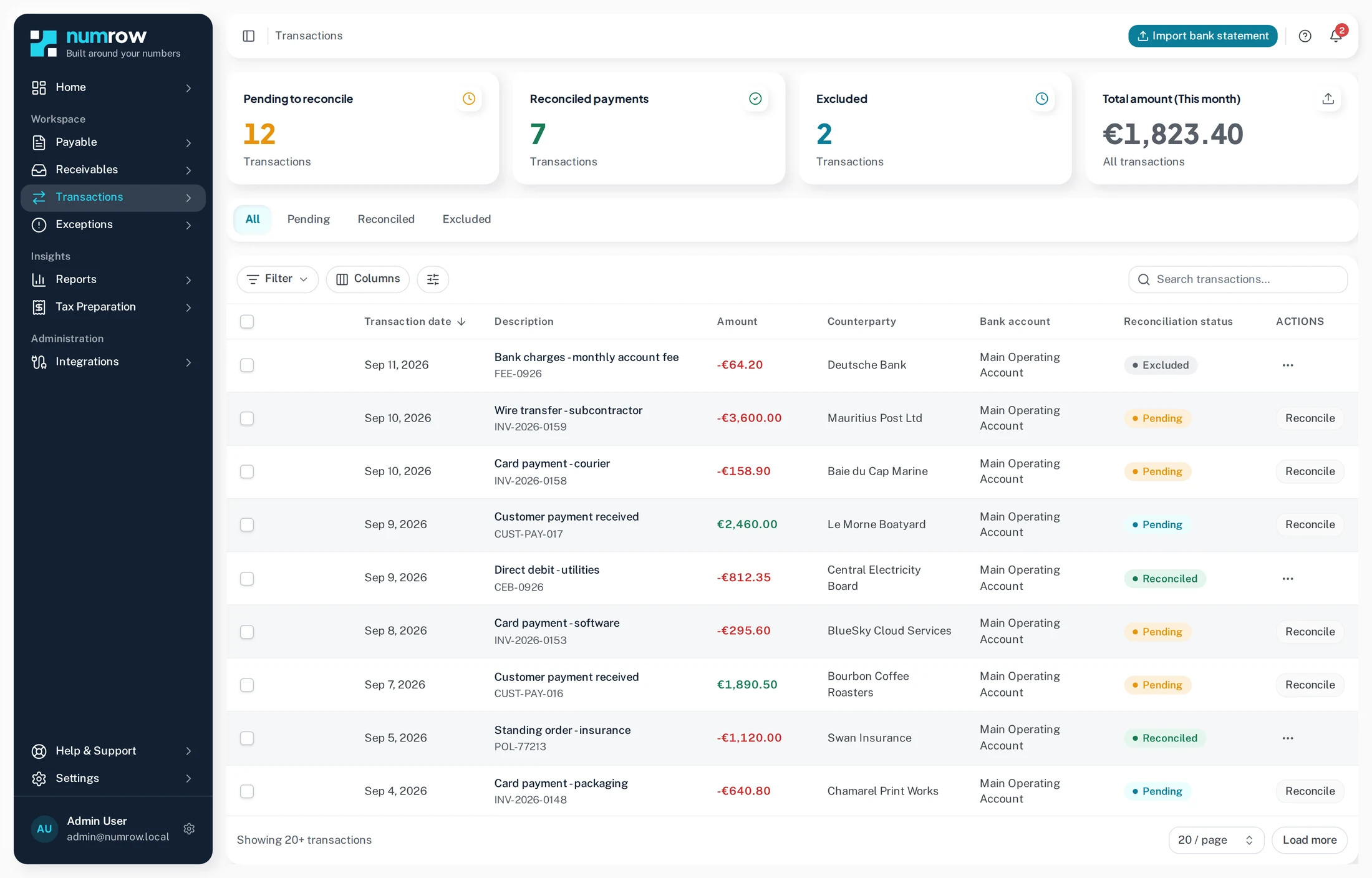This screenshot has width=1372, height=878.
Task: Reconcile the BlueSky Cloud Services transaction
Action: pos(1310,632)
